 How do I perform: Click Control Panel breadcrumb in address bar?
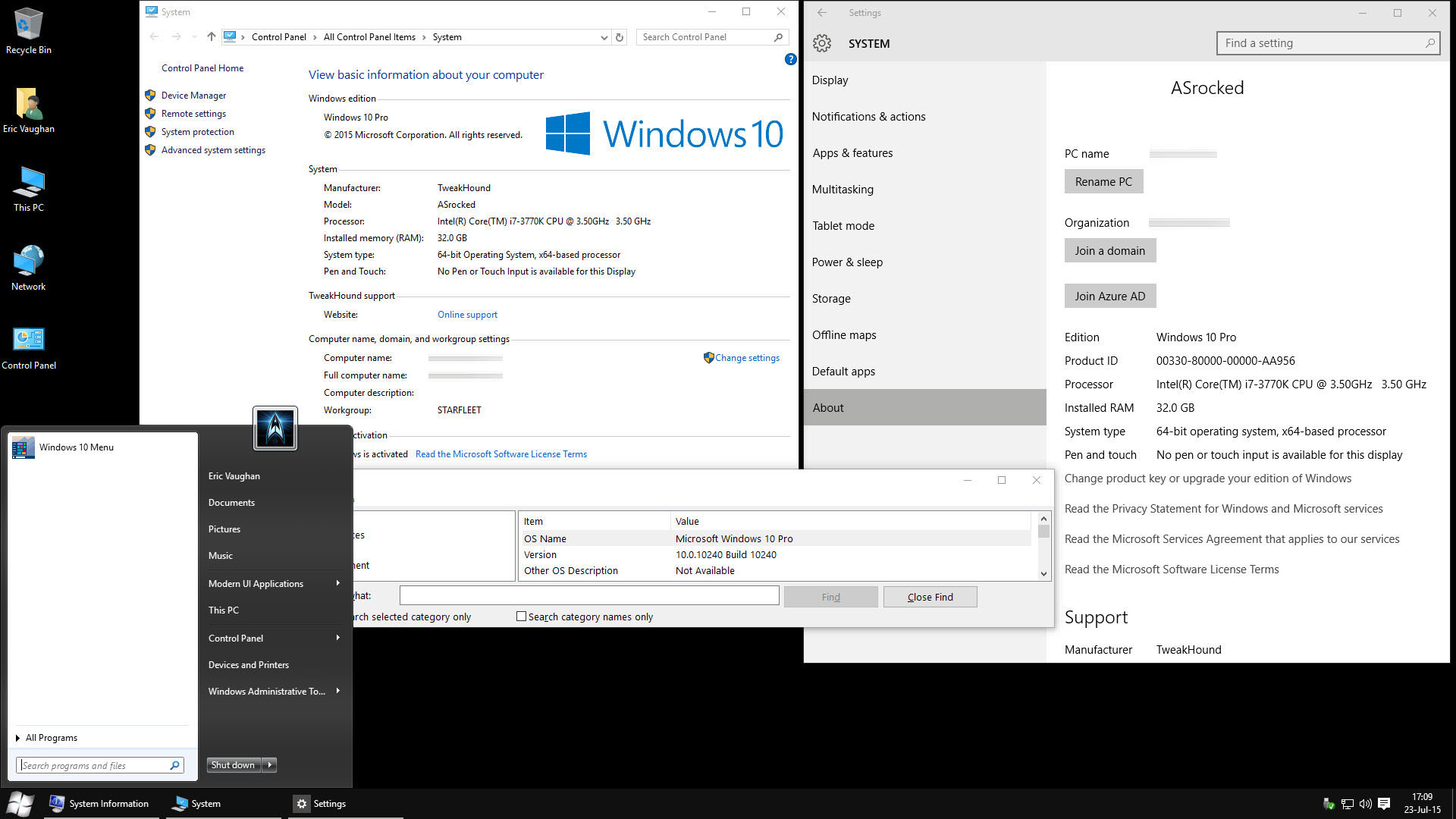[x=279, y=37]
